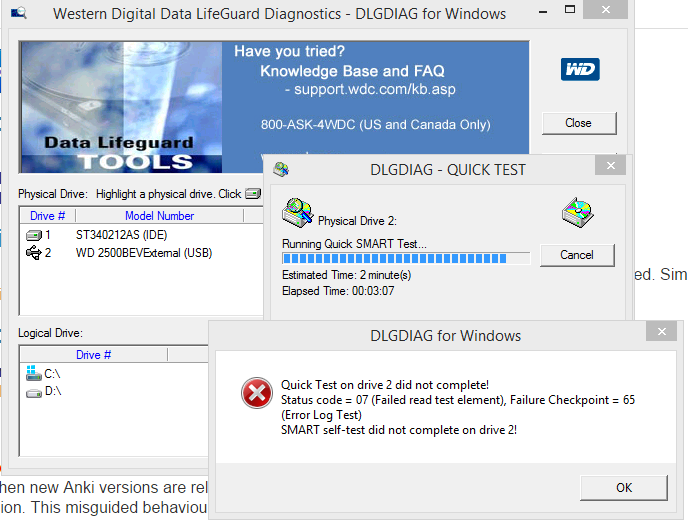Maximize the Data LifeGuard Diagnostics window
Viewport: 688px width, 525px height.
[570, 10]
